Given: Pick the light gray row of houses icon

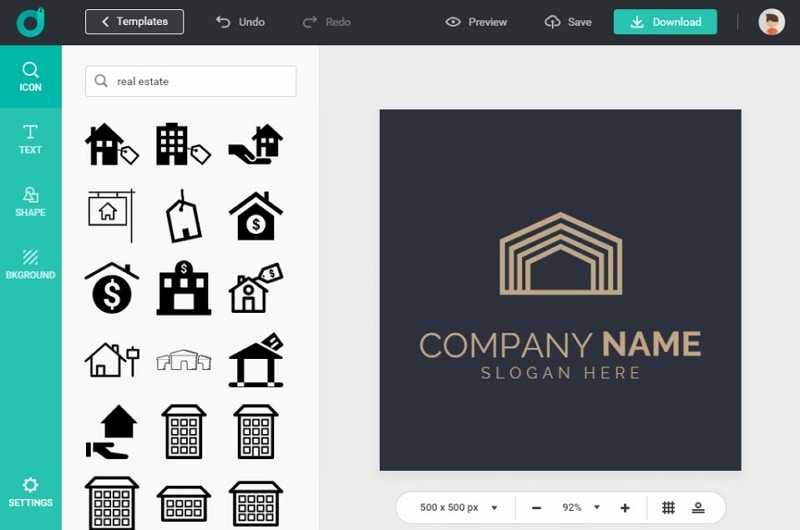Looking at the screenshot, I should click(x=184, y=360).
